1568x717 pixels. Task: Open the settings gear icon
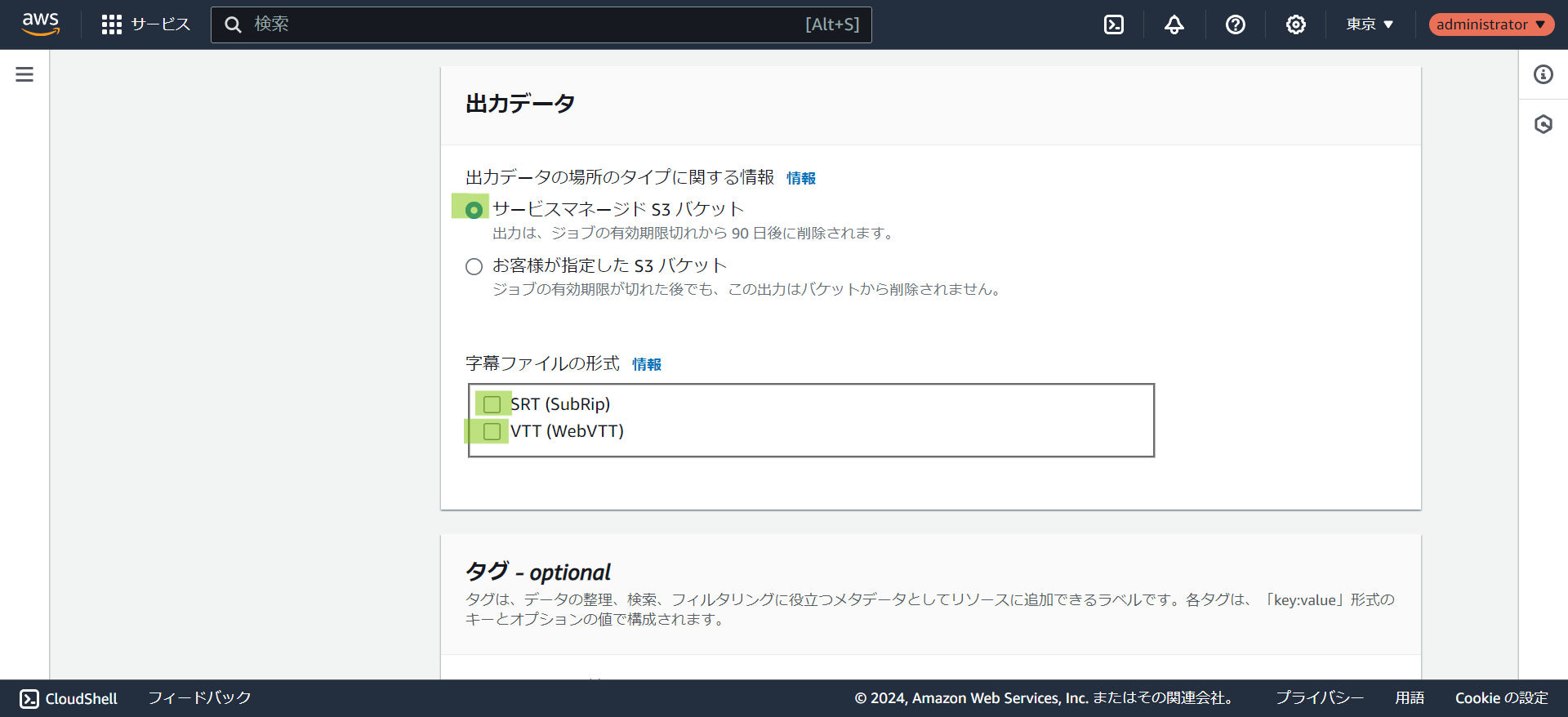pos(1295,24)
